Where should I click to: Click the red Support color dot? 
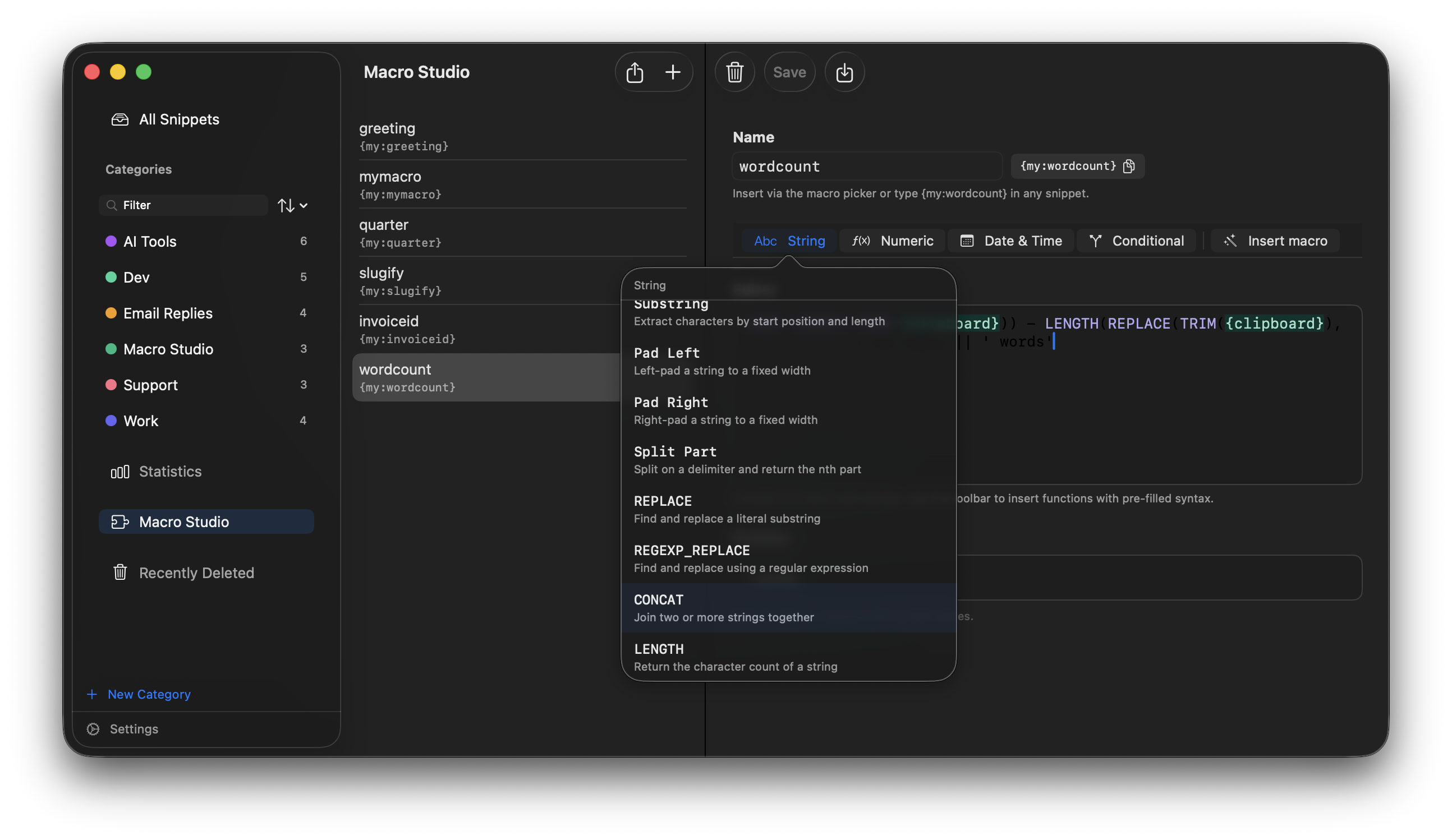[111, 385]
